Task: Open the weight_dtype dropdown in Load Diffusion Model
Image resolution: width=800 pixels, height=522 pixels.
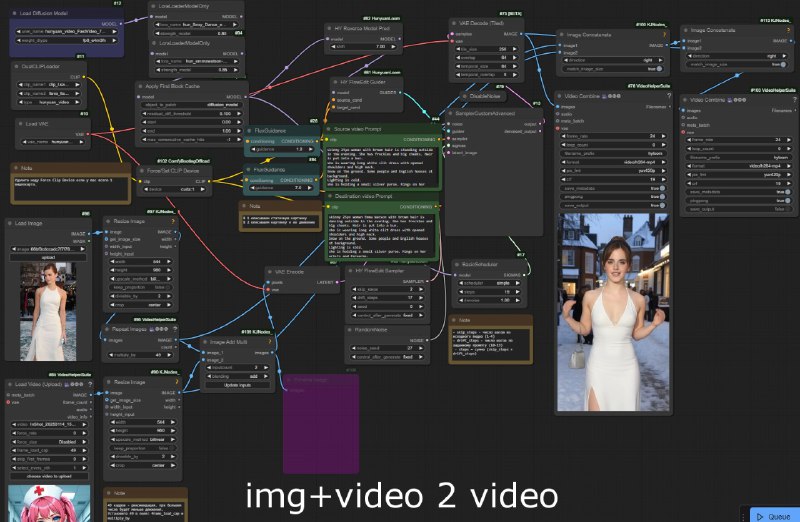Action: (x=66, y=40)
